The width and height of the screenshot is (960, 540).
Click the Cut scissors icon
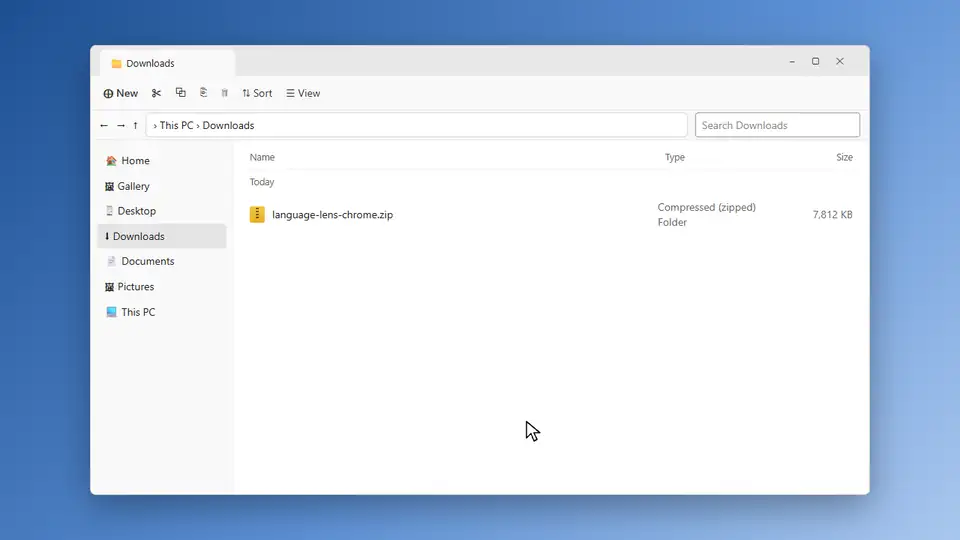(x=156, y=93)
